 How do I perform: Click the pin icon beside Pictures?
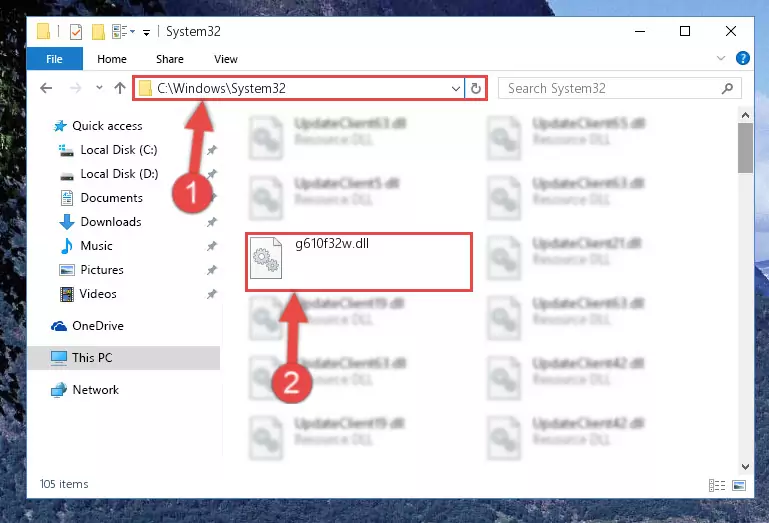click(212, 270)
